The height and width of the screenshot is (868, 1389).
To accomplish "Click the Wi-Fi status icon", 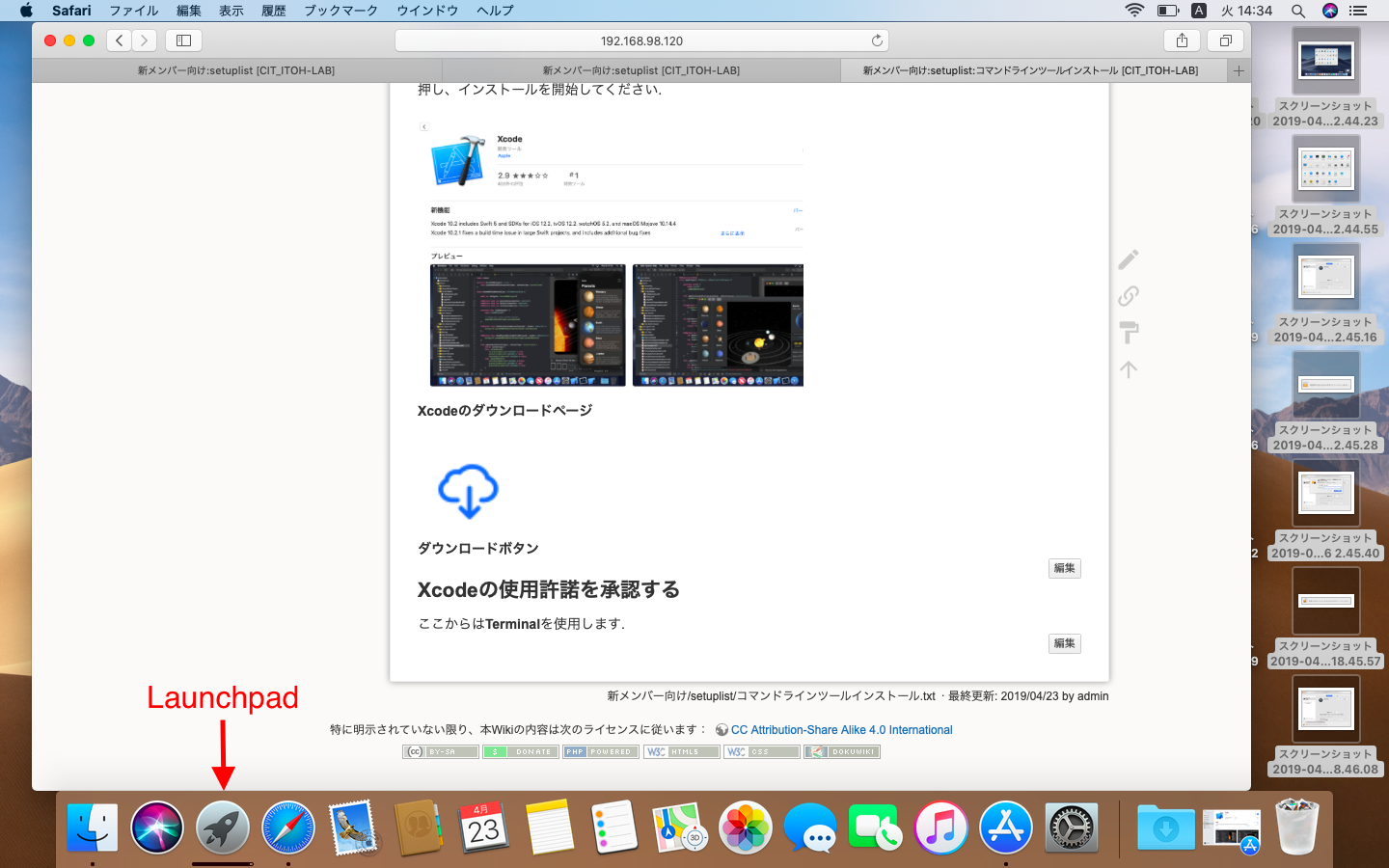I will 1134,11.
